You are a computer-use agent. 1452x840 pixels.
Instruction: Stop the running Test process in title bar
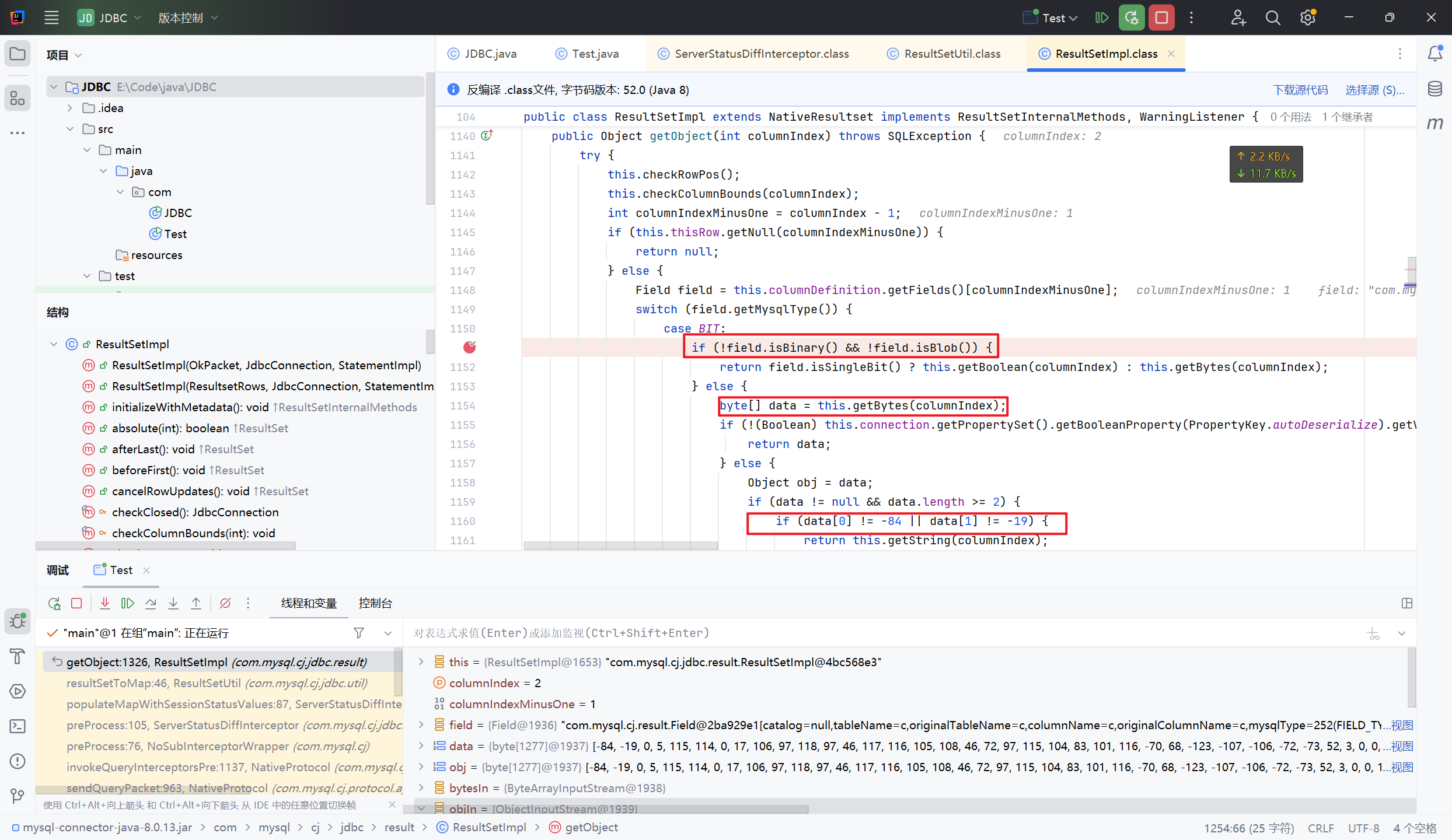[x=1161, y=17]
